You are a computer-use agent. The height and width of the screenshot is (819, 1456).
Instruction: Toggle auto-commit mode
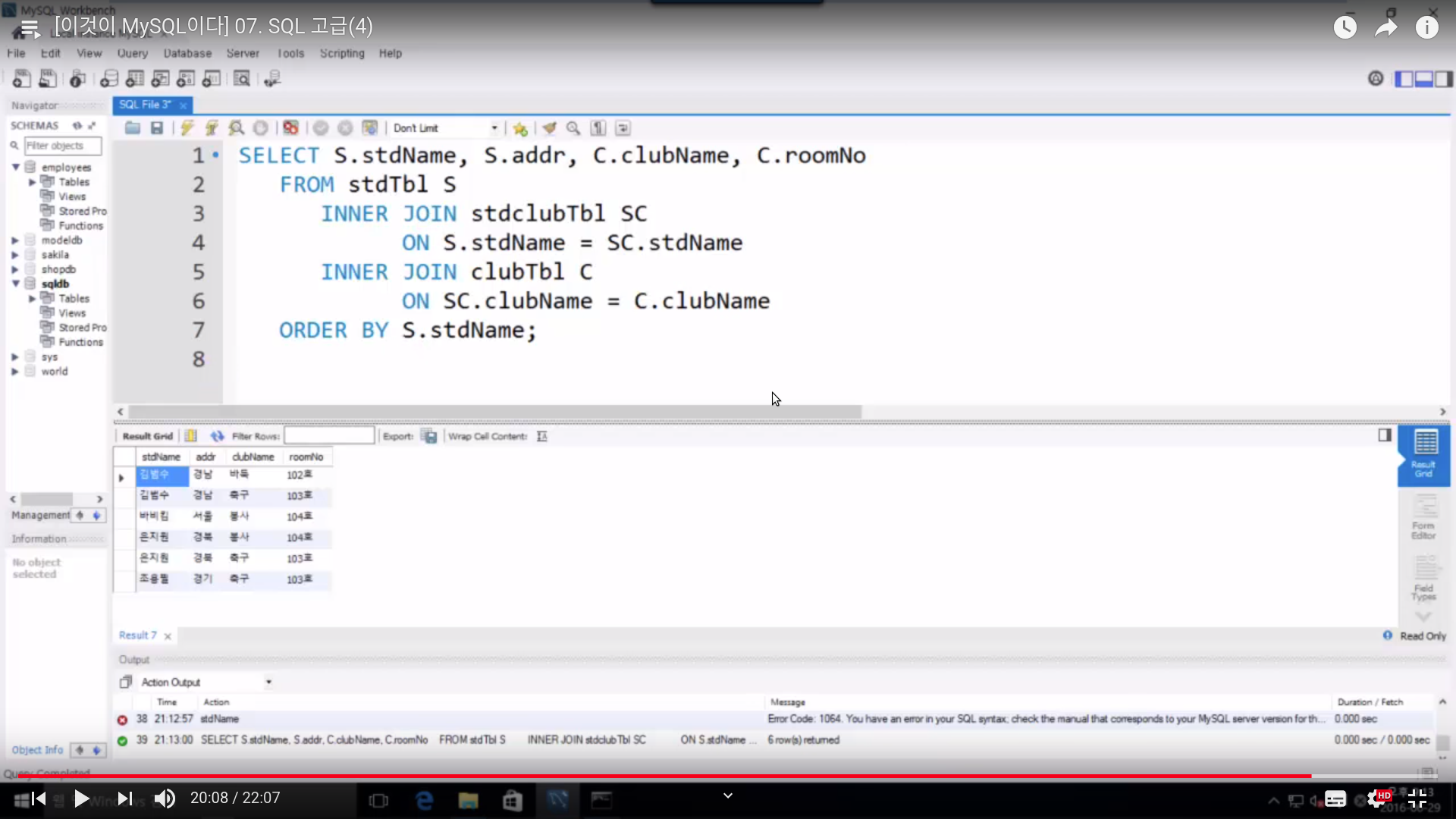click(370, 128)
